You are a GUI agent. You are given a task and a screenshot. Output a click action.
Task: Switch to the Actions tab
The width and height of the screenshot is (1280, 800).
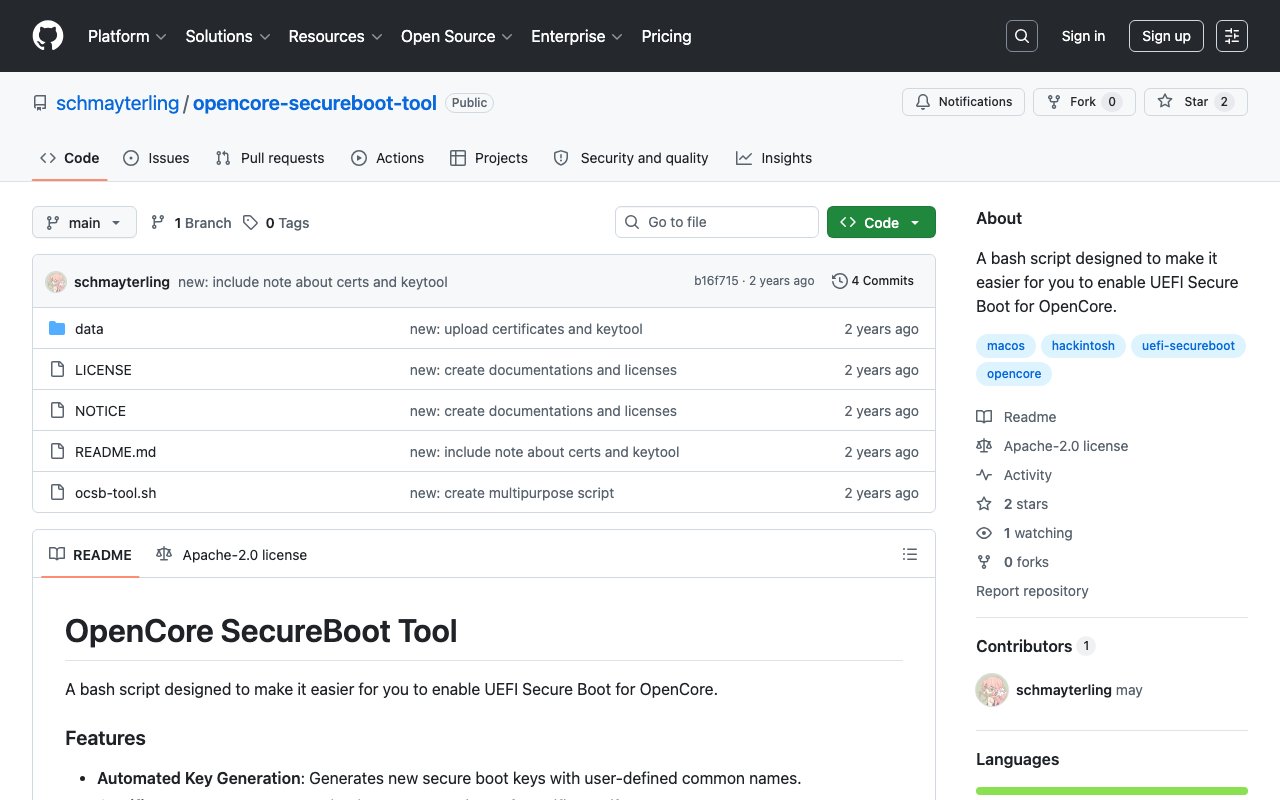(x=387, y=158)
